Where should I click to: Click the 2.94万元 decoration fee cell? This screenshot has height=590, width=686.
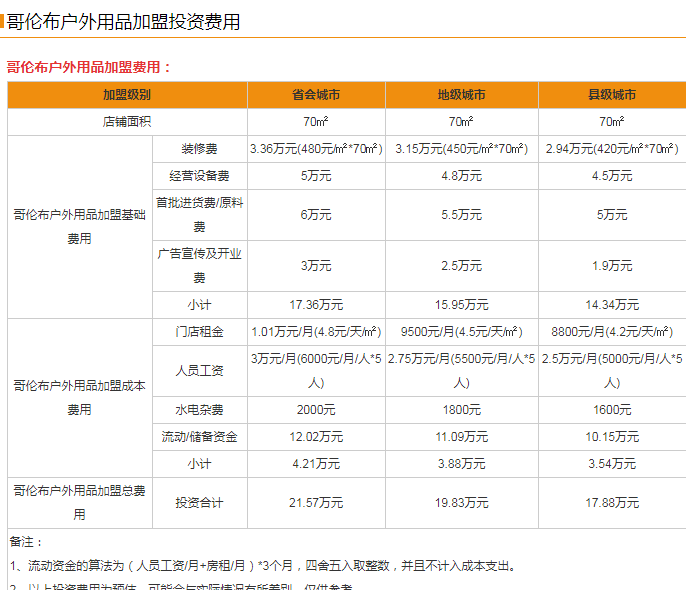click(612, 149)
